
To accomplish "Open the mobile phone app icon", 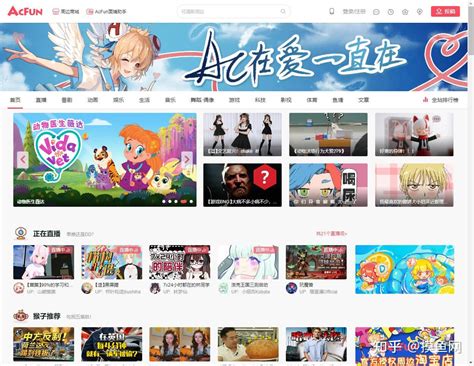I will (332, 11).
